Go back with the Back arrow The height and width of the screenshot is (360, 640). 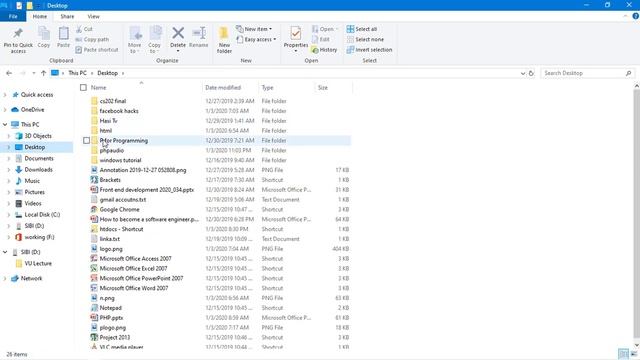[x=9, y=73]
